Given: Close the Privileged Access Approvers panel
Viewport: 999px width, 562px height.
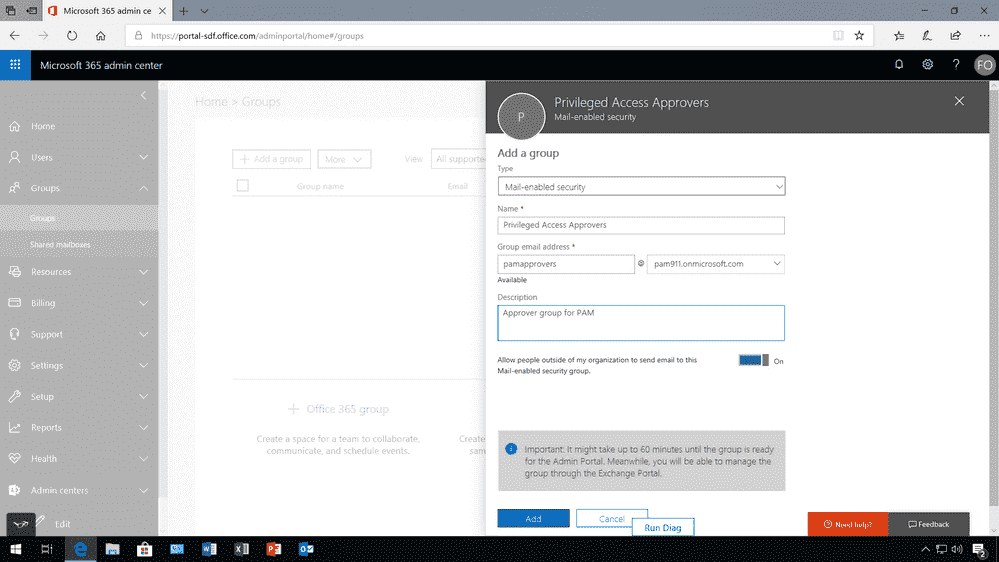Looking at the screenshot, I should tap(959, 101).
